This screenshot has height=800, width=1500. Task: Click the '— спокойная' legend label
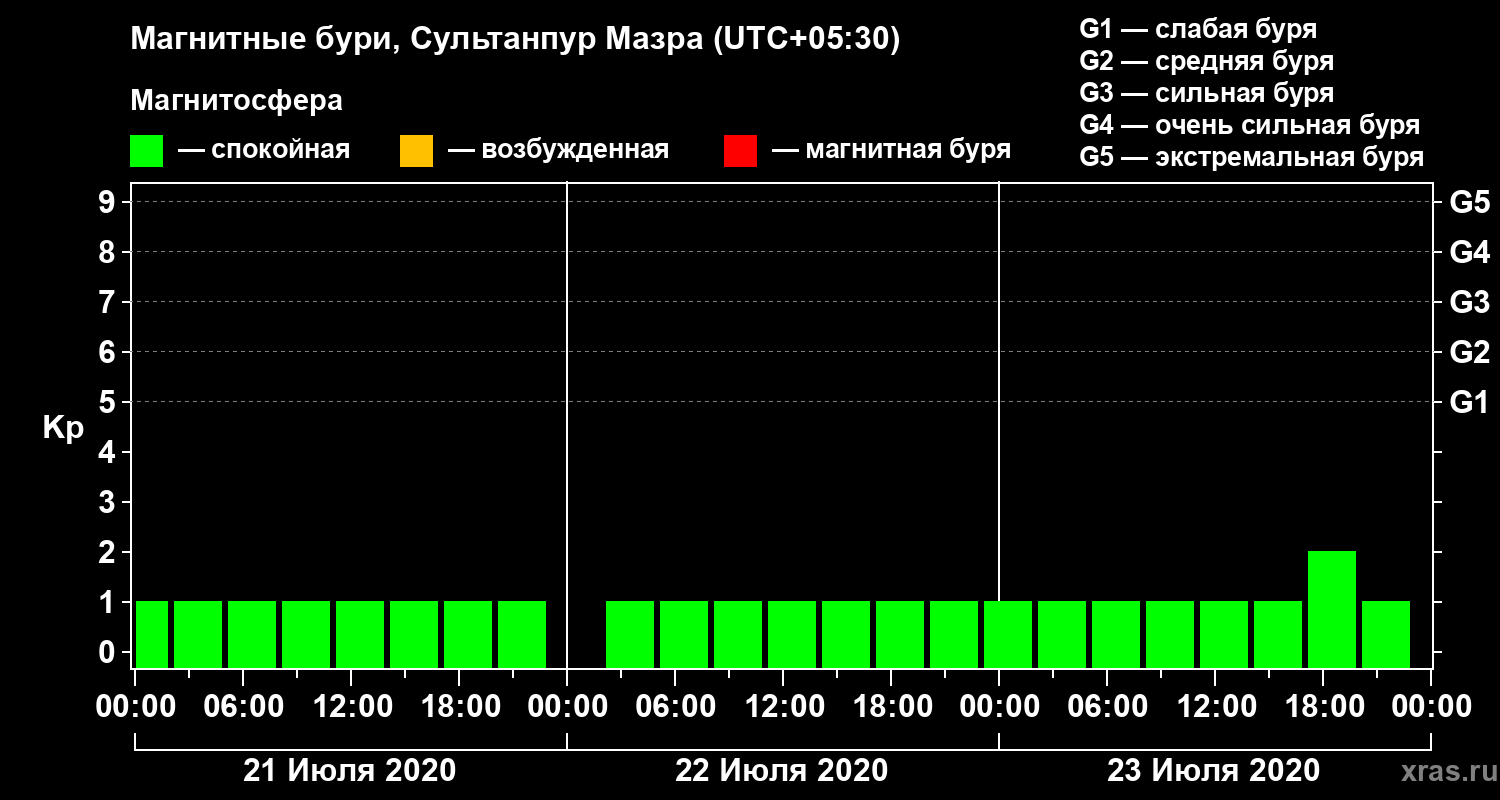coord(264,151)
